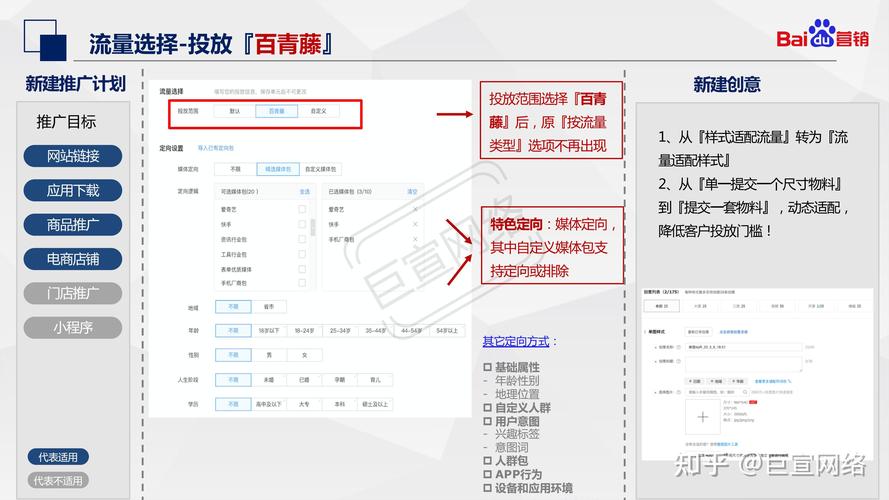
Task: Remove 爱奇艺 from selected media with X
Action: tap(415, 209)
